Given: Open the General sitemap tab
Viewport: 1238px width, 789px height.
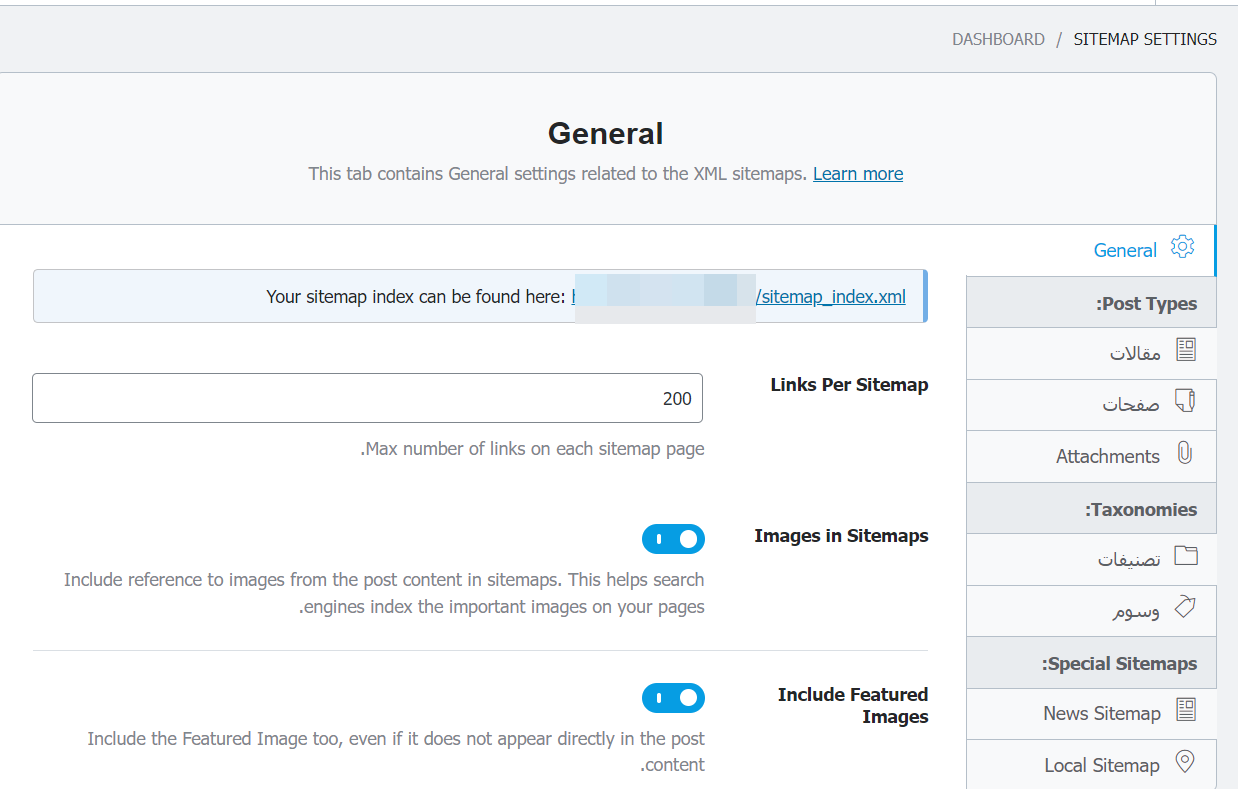Looking at the screenshot, I should click(x=1125, y=251).
